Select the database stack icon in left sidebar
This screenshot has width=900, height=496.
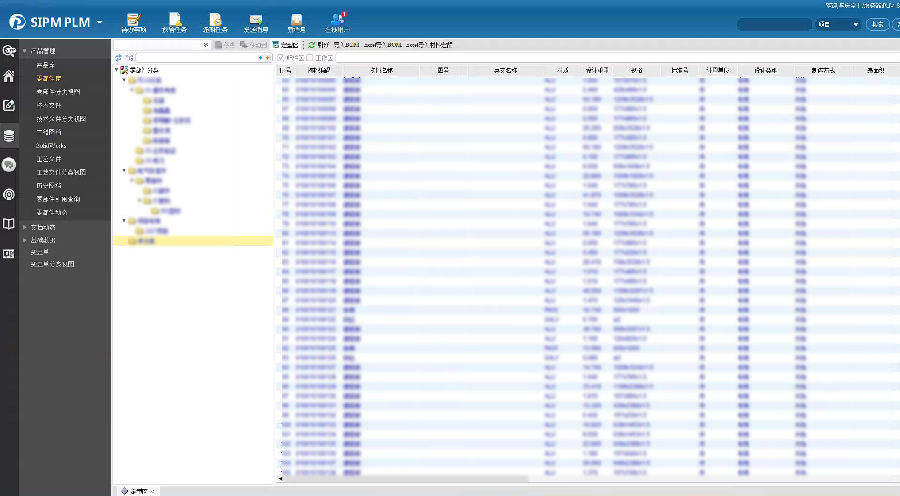(9, 135)
